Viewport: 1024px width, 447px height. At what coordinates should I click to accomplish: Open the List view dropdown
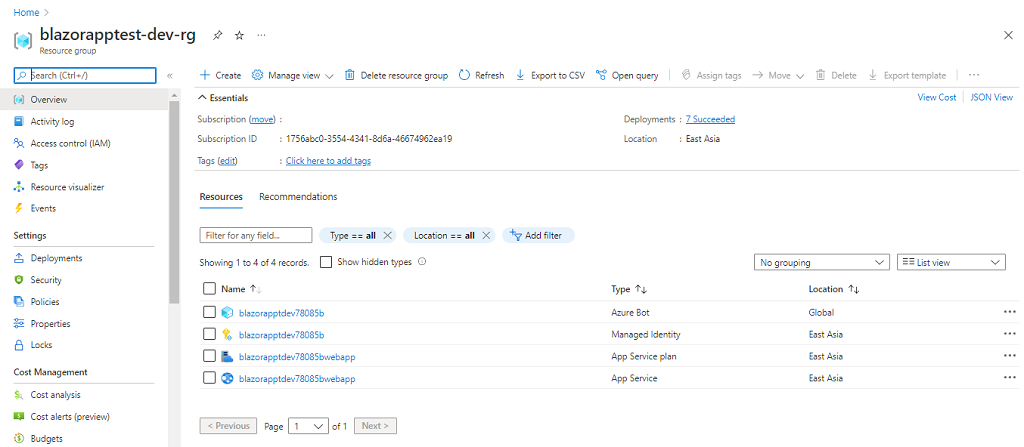(x=952, y=262)
